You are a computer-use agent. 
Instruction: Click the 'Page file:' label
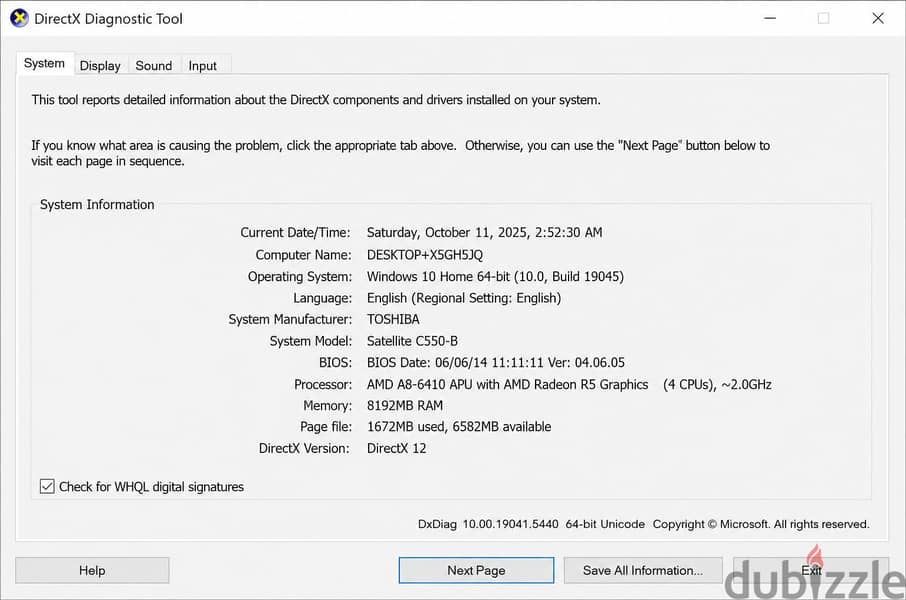[326, 427]
